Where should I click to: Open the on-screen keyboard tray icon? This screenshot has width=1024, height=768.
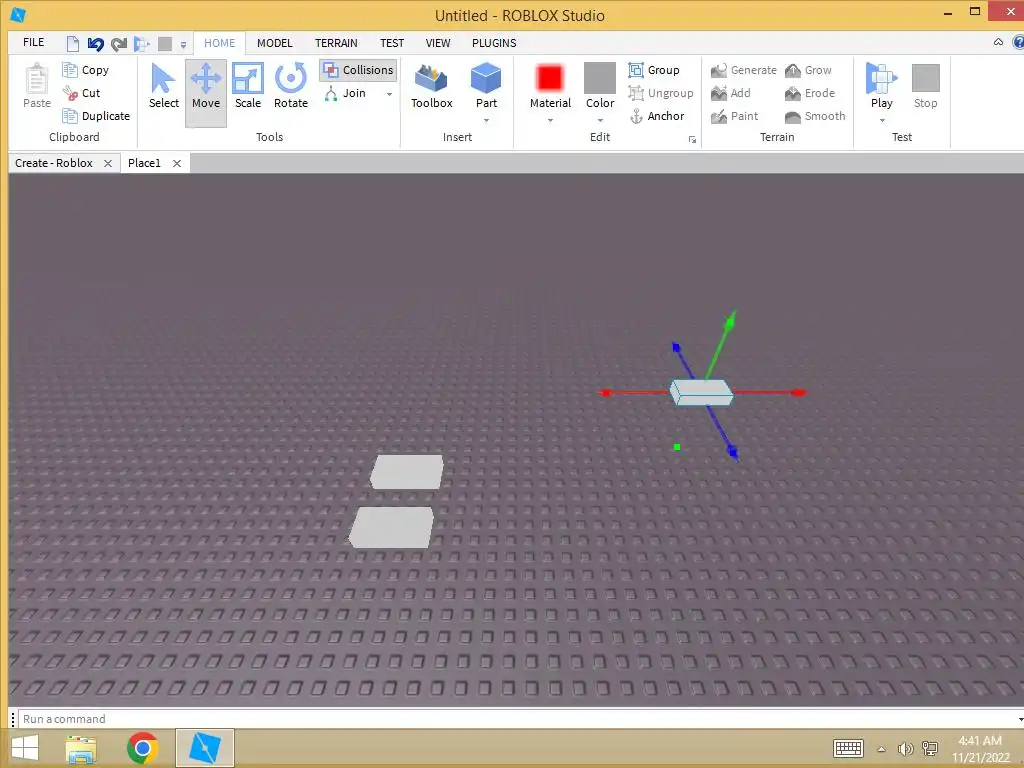(x=848, y=748)
